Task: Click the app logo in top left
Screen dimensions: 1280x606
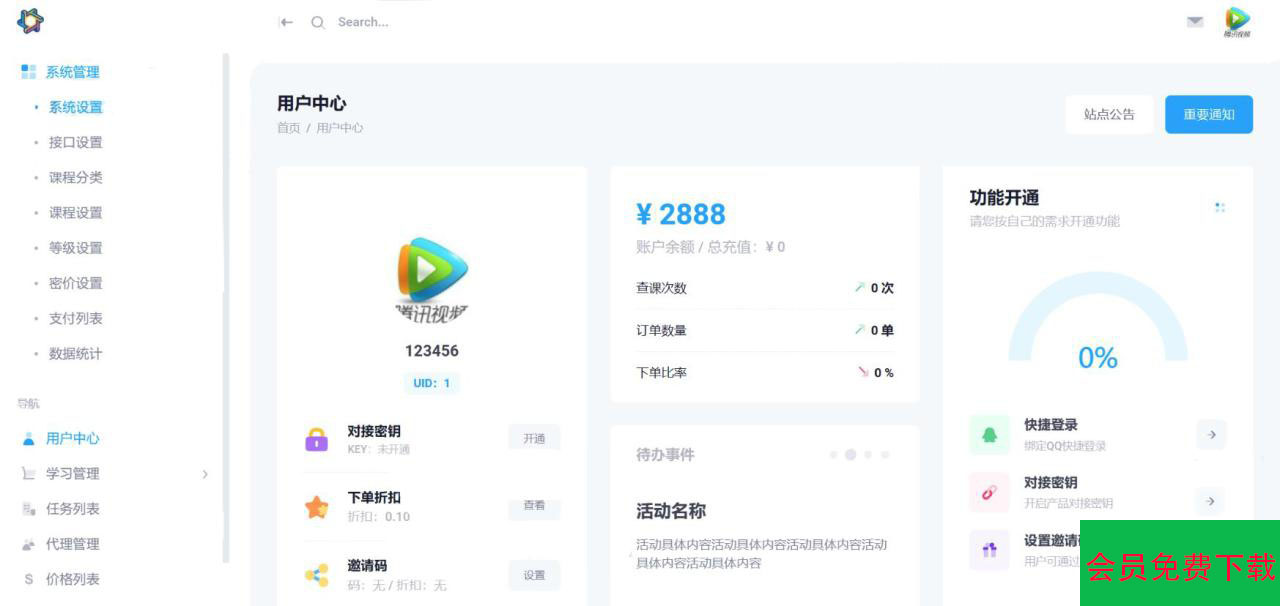Action: coord(30,20)
